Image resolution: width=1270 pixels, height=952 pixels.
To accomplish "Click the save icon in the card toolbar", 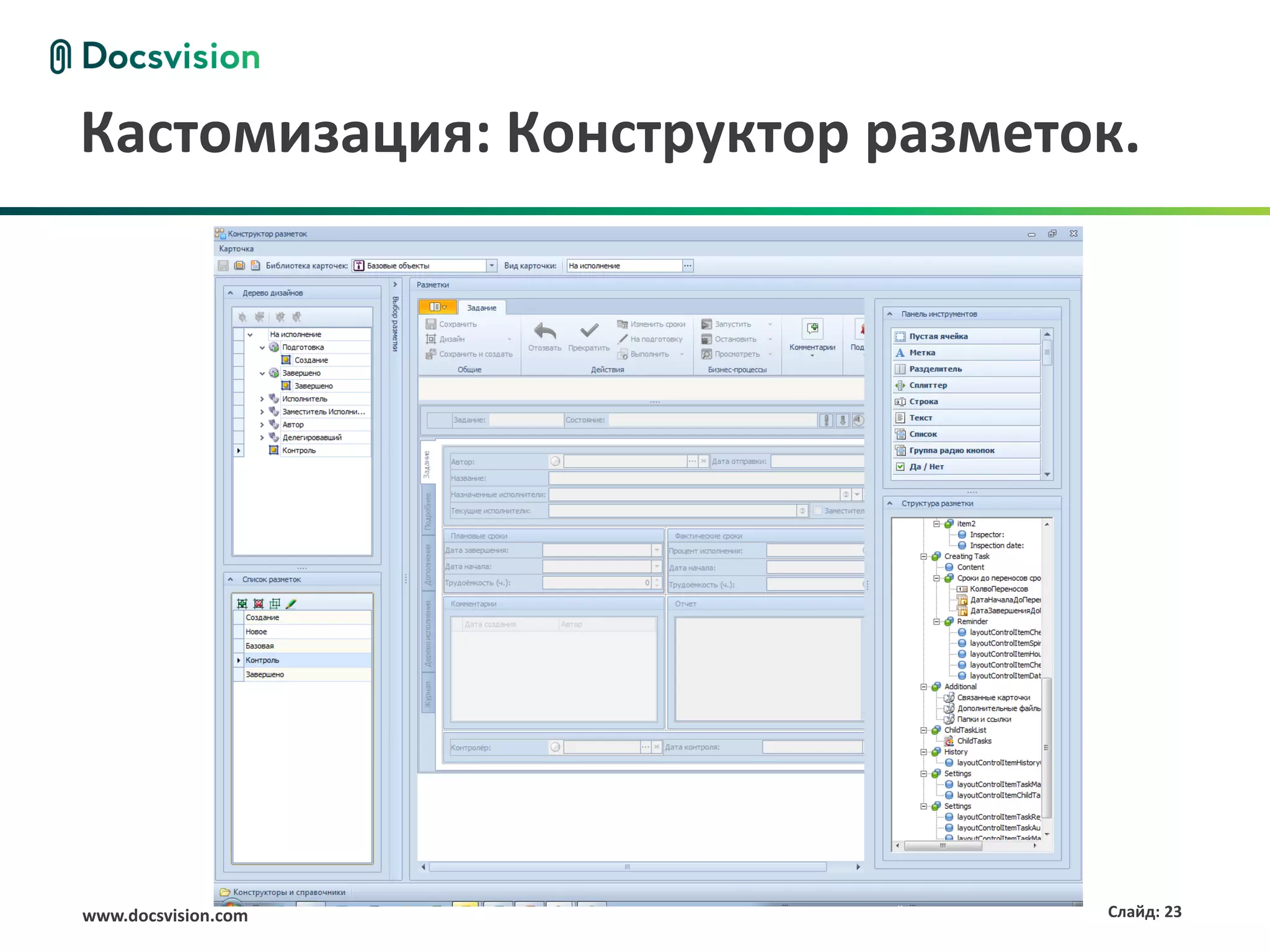I will click(x=223, y=265).
